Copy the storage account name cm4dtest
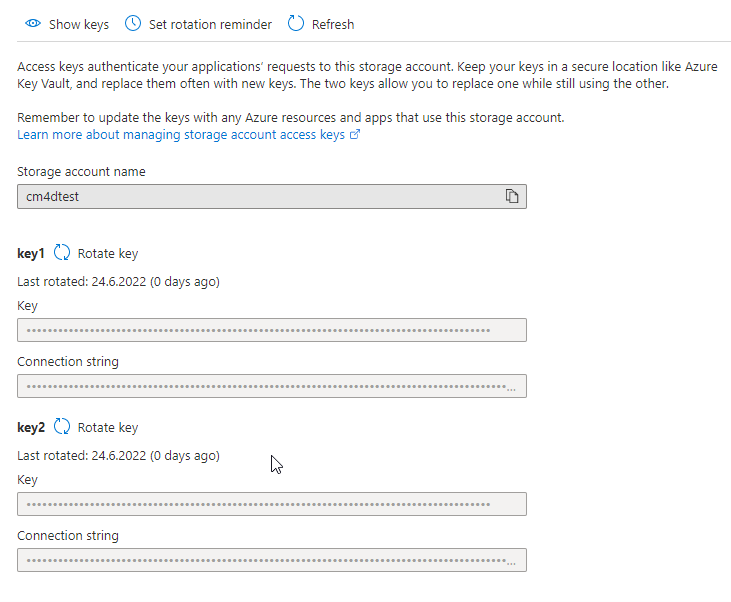The image size is (731, 602). [x=511, y=197]
